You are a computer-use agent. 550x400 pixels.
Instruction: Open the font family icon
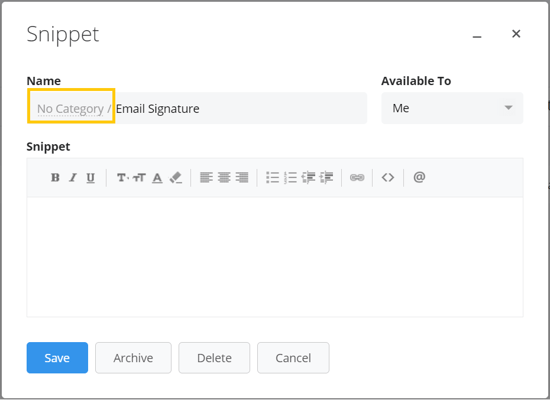pyautogui.click(x=122, y=178)
